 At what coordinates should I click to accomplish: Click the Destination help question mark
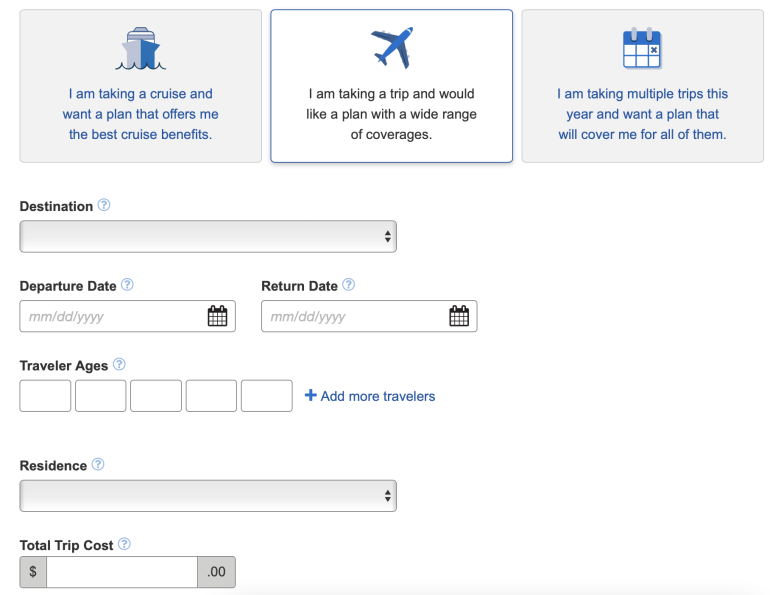(104, 205)
